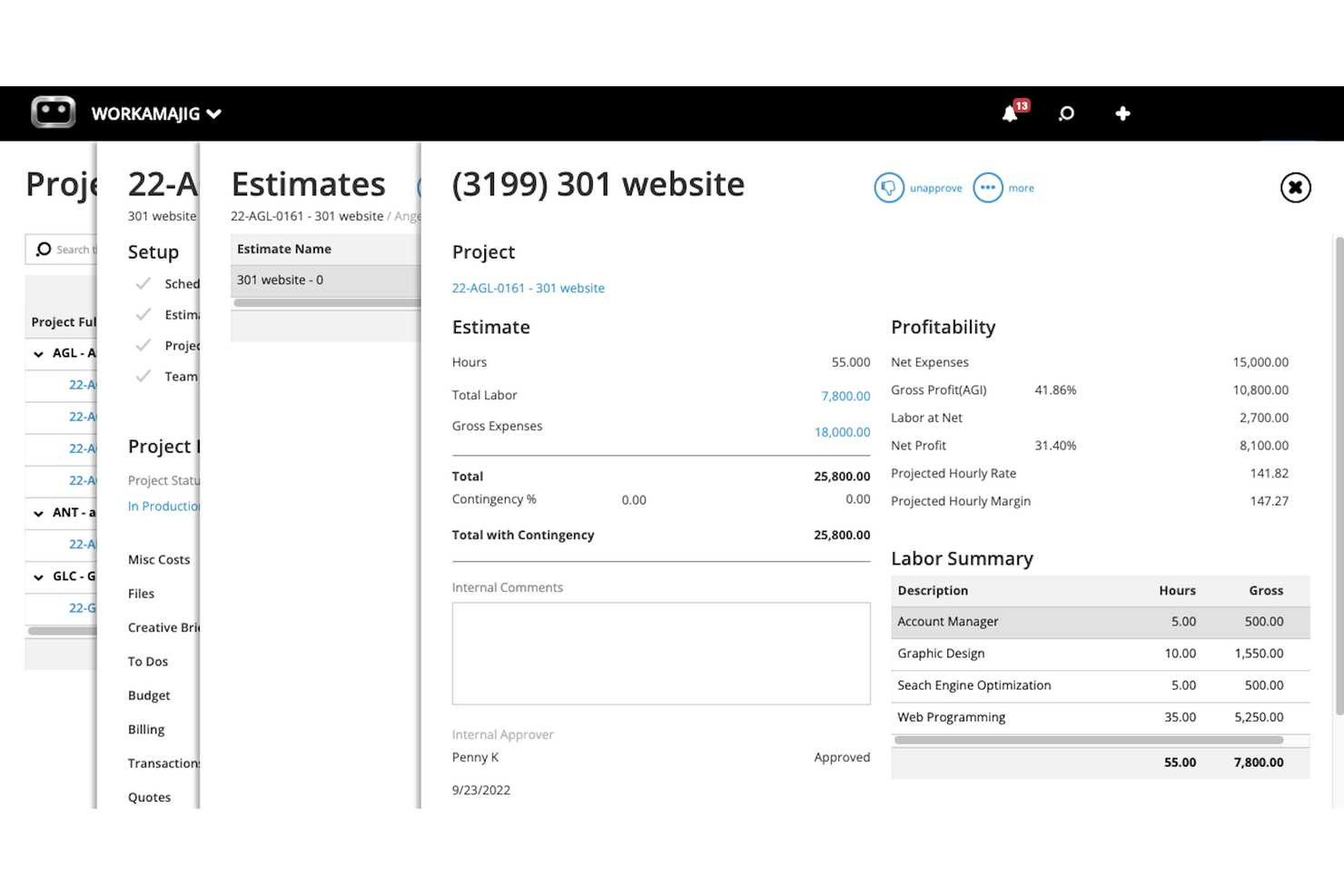Collapse the ANT project group
Viewport: 1344px width, 896px height.
(38, 512)
